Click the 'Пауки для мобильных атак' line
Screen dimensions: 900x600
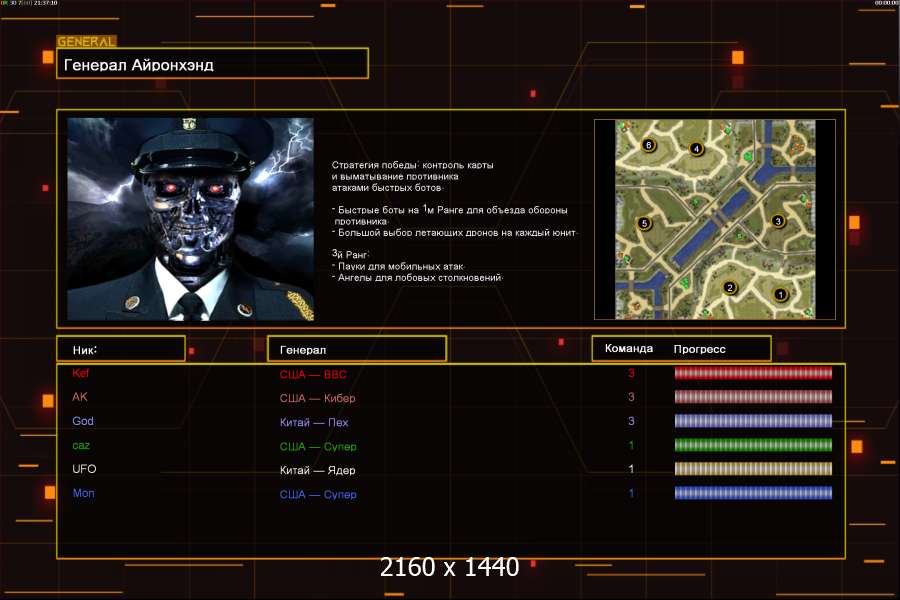(398, 266)
